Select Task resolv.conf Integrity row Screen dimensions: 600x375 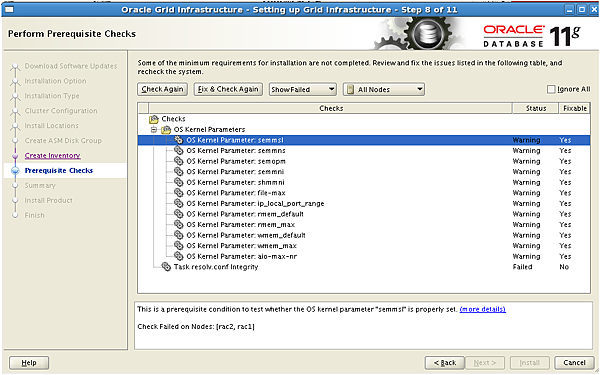click(364, 266)
